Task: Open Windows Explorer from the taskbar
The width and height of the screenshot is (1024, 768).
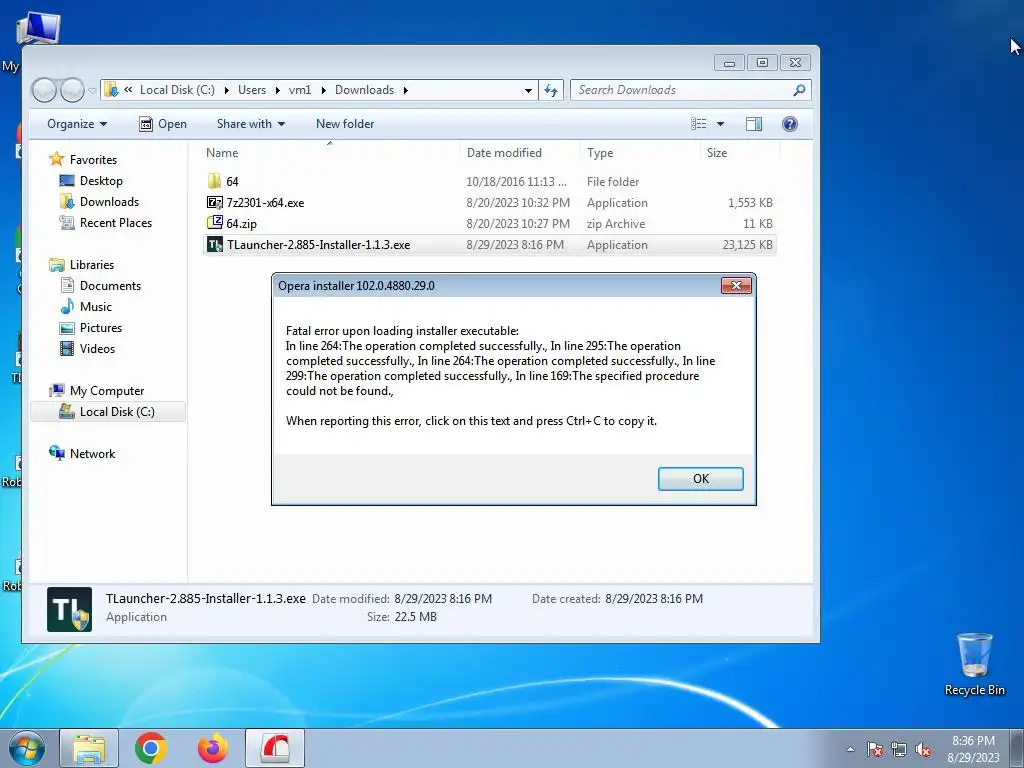Action: [89, 748]
